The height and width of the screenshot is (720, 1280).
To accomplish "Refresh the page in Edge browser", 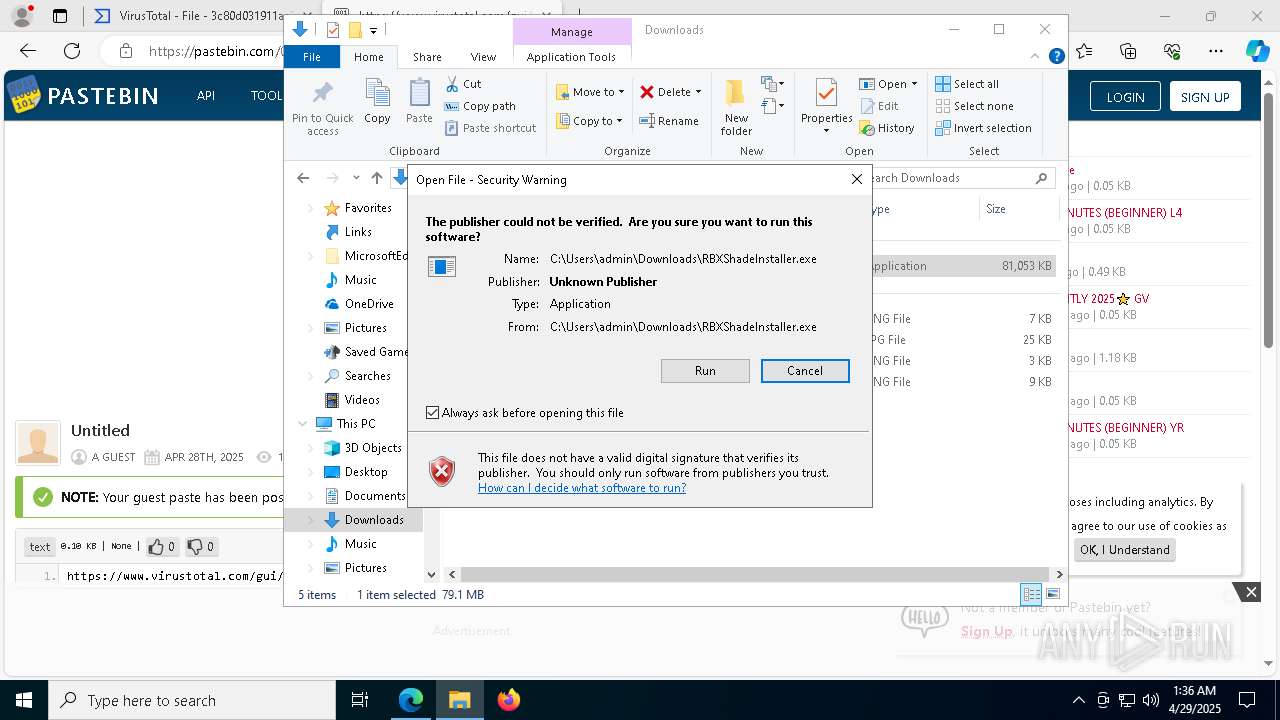I will [72, 51].
